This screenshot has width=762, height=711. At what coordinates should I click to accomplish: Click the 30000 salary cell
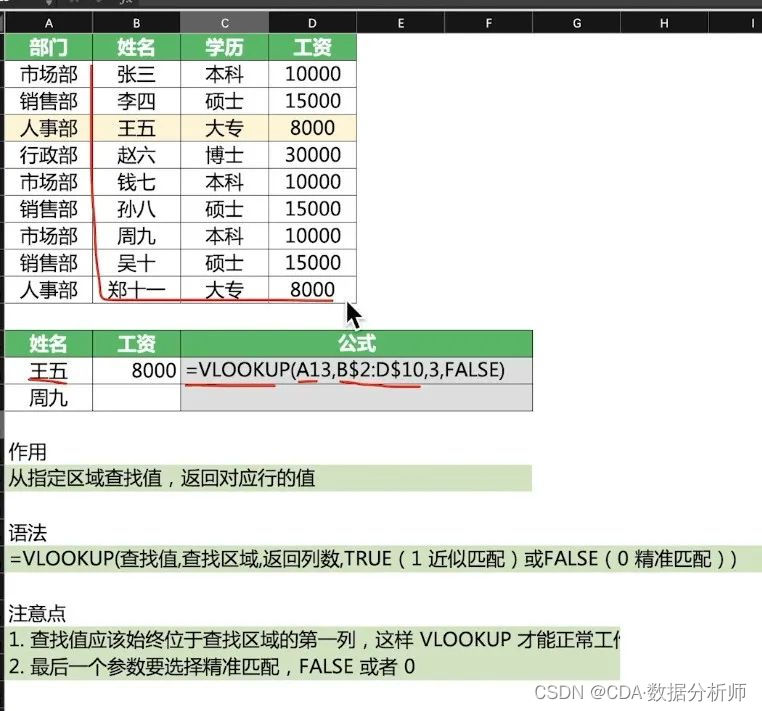312,155
